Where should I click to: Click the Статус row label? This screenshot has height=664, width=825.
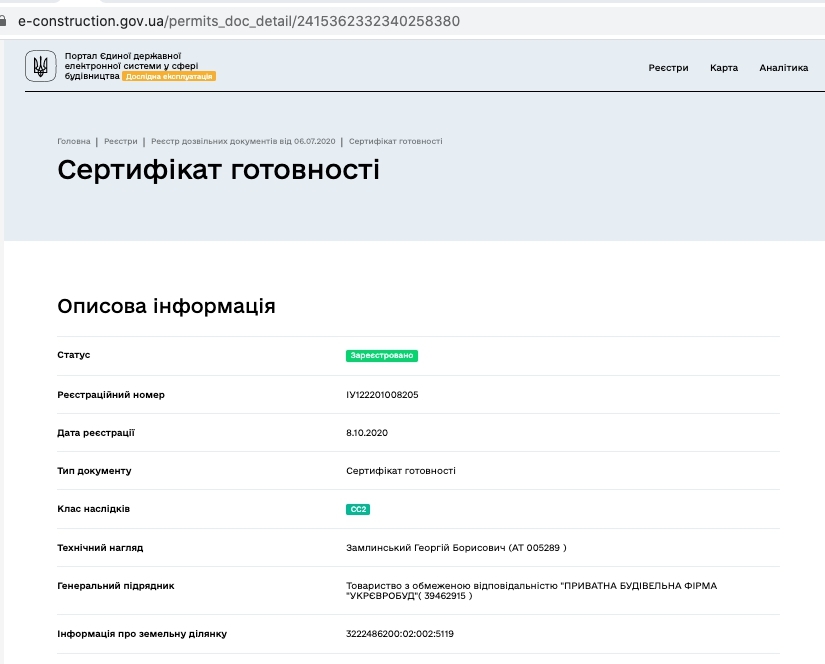[x=74, y=355]
